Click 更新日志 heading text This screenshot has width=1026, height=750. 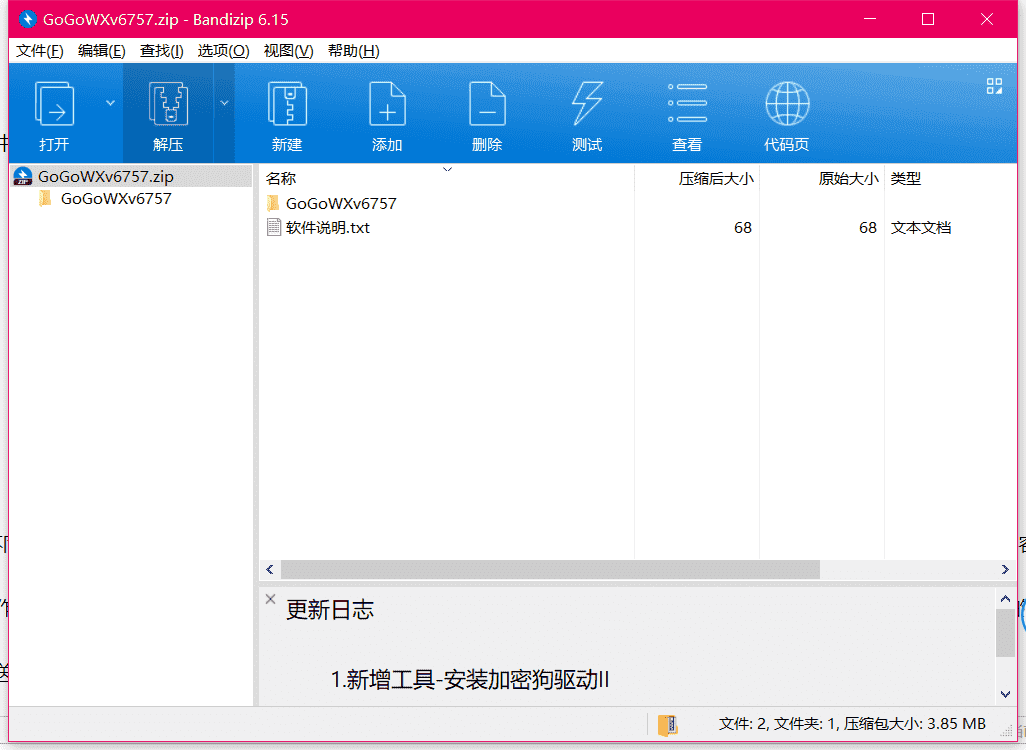tap(330, 610)
